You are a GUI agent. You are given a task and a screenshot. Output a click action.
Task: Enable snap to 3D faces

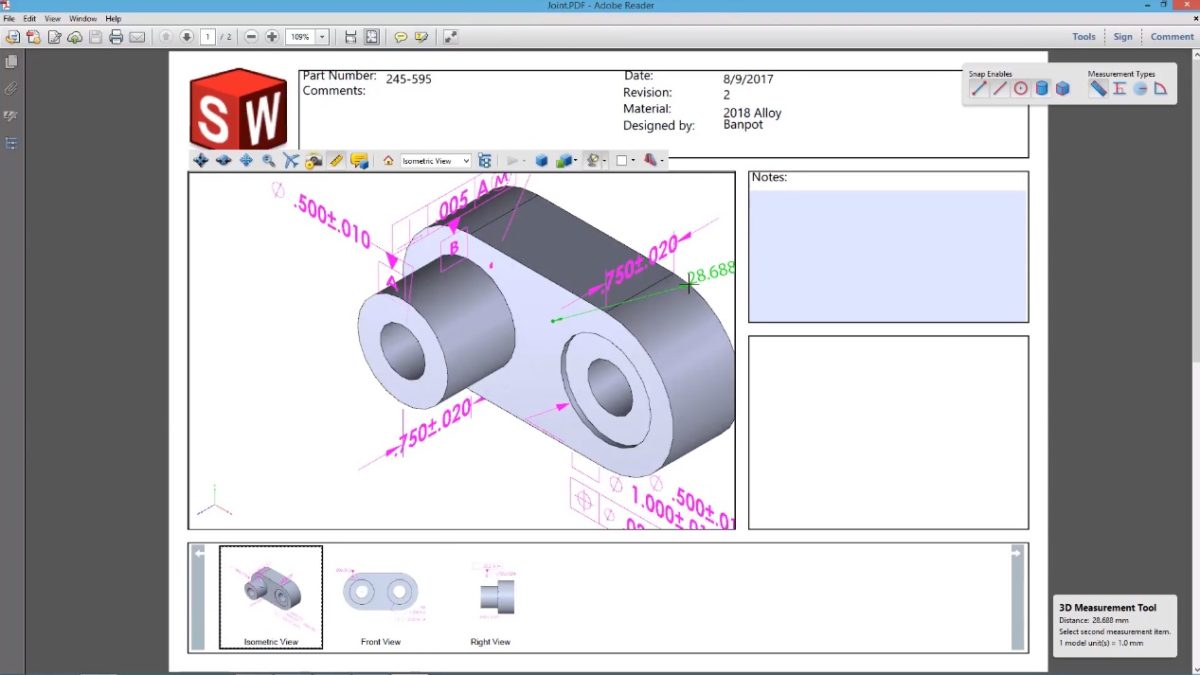coord(1063,88)
